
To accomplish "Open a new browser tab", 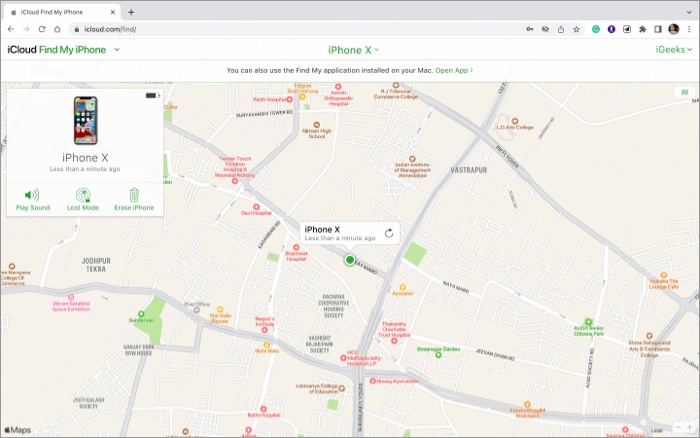I will [131, 11].
